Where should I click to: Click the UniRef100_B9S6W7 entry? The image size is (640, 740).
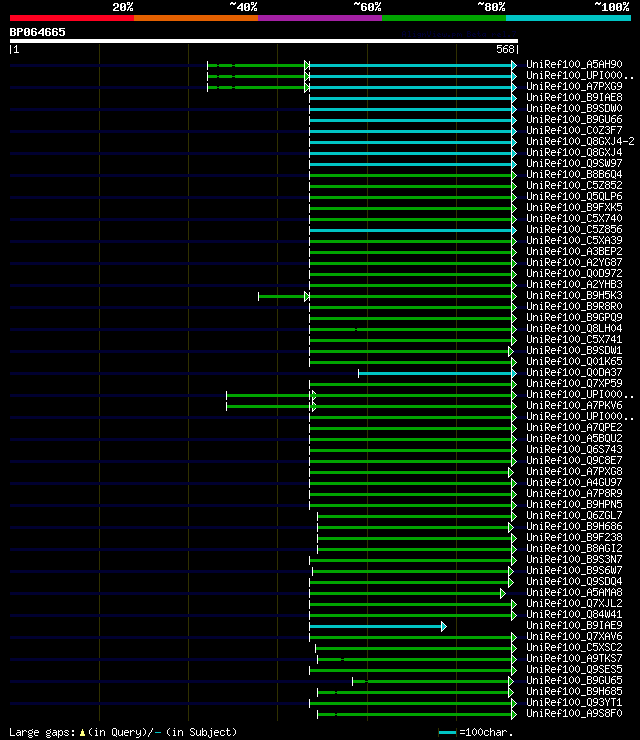tap(574, 571)
